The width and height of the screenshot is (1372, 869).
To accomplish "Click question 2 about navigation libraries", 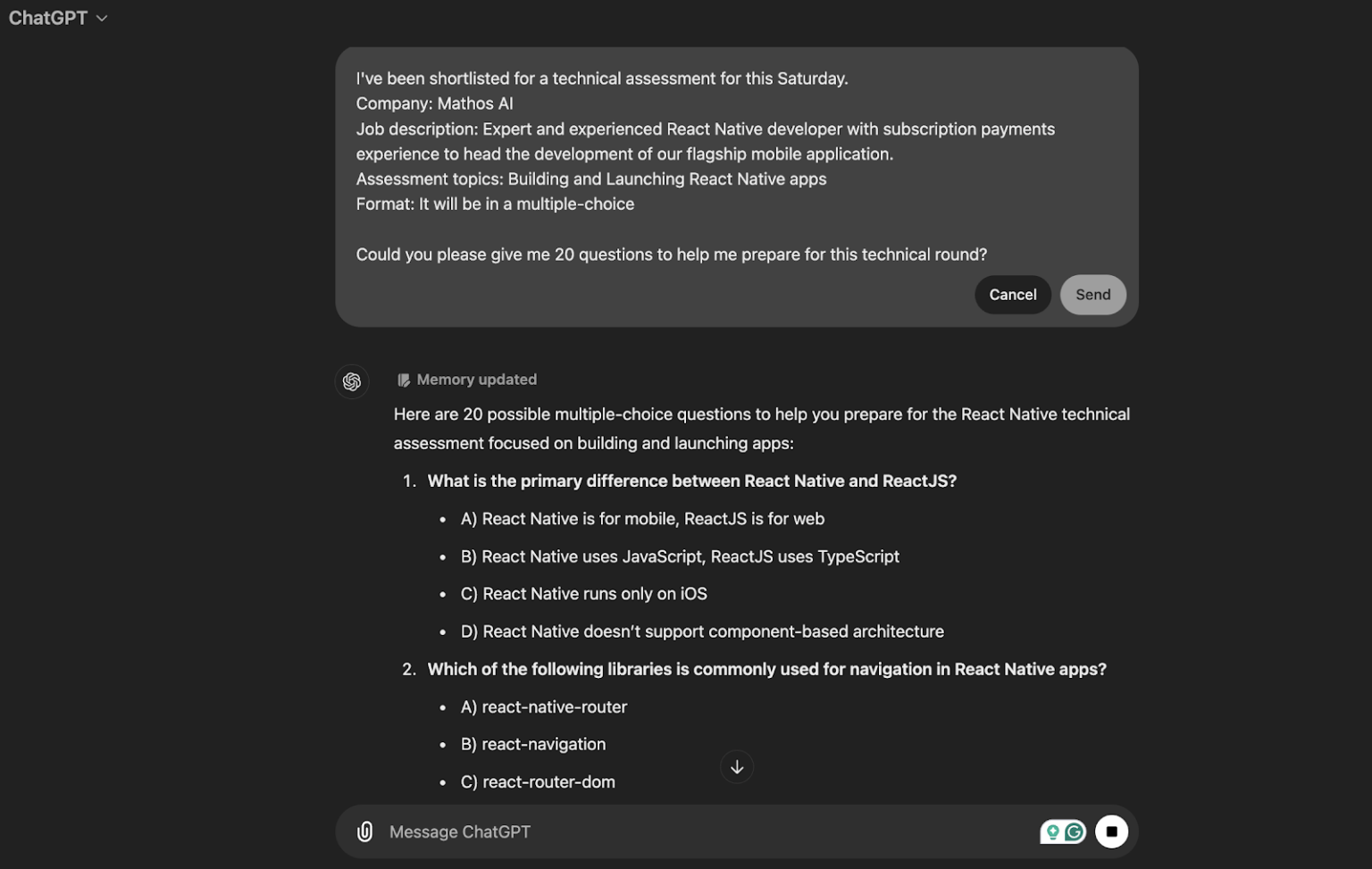I will click(767, 669).
